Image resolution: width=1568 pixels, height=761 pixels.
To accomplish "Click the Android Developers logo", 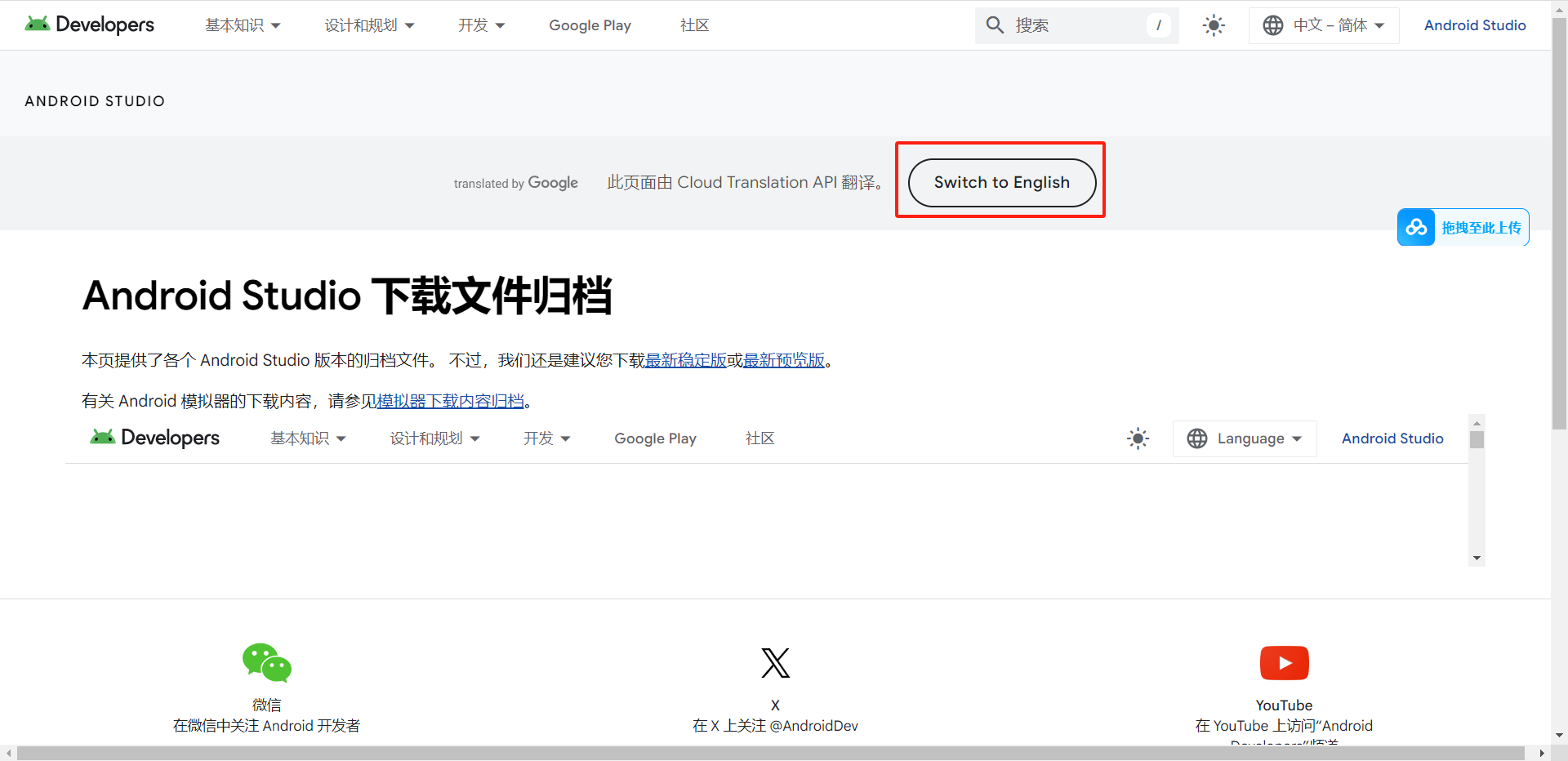I will (89, 24).
